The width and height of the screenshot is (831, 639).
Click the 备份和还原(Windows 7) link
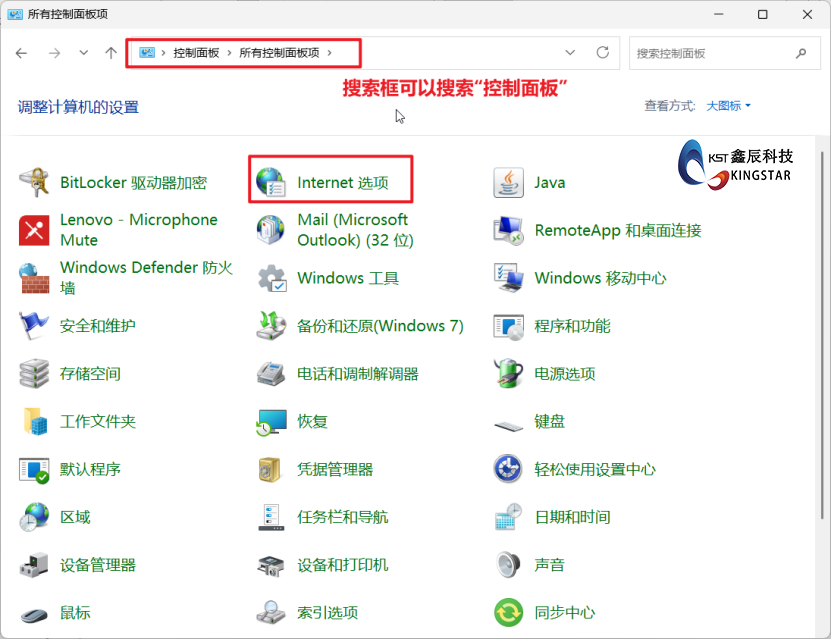380,326
